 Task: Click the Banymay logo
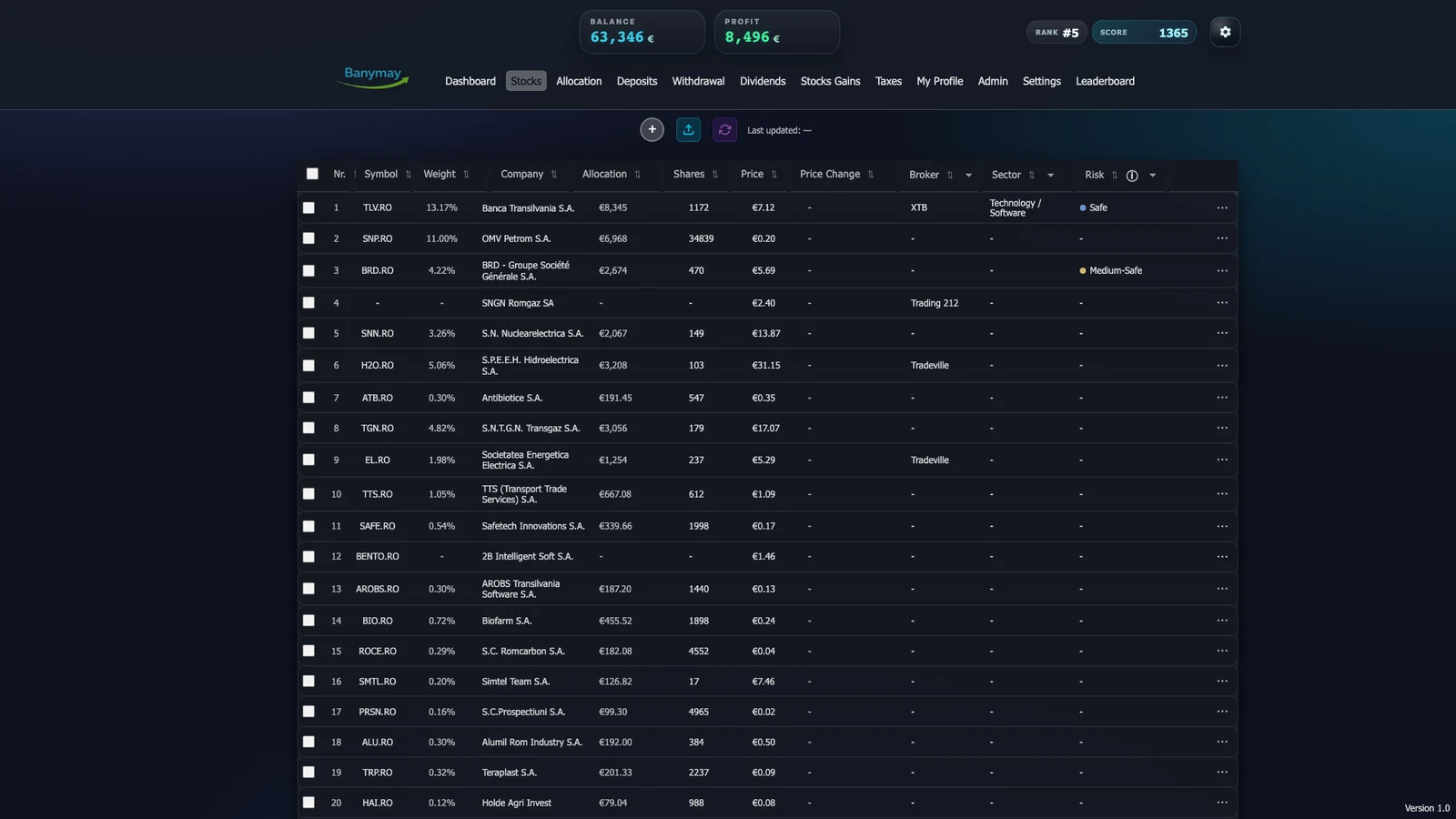pyautogui.click(x=374, y=77)
